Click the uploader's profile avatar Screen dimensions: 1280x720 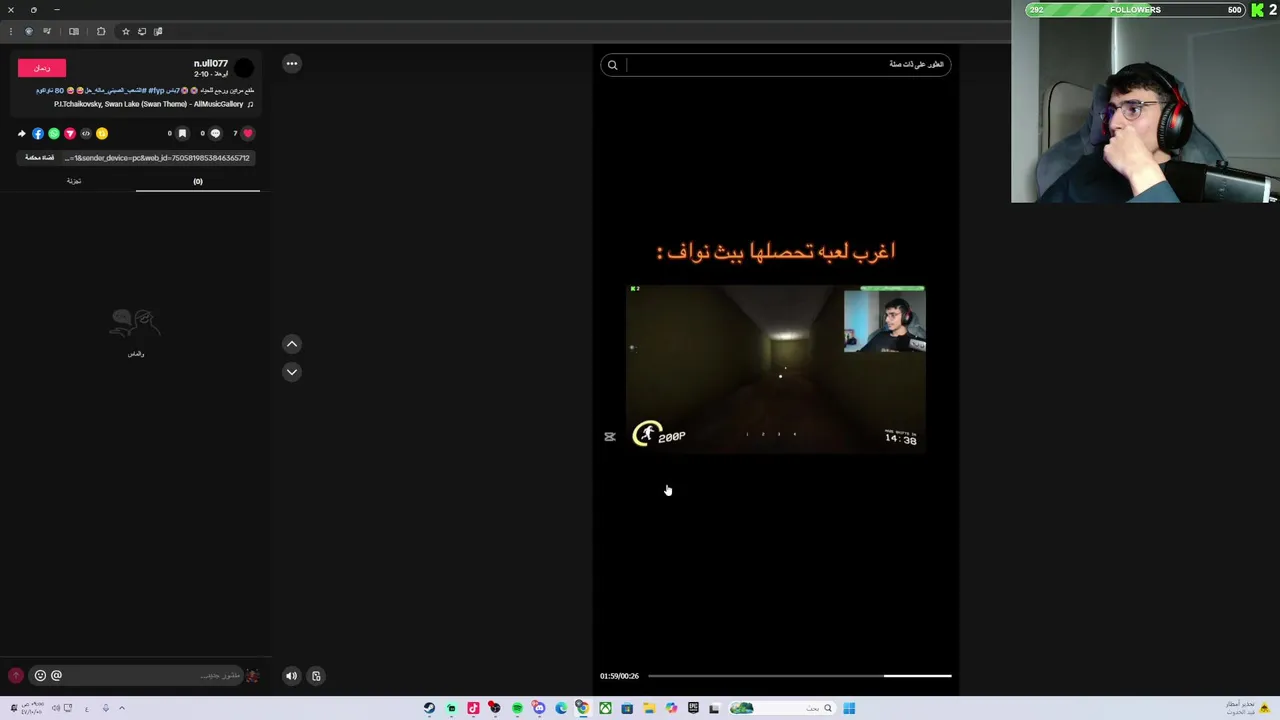244,68
